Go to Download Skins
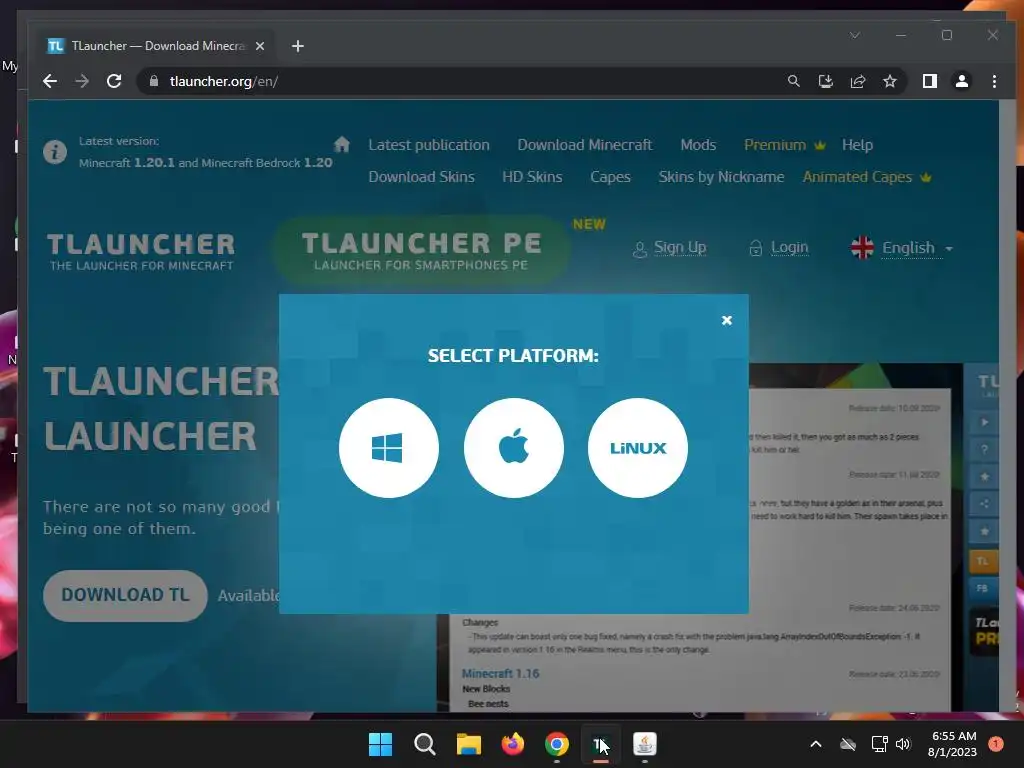 pos(421,177)
